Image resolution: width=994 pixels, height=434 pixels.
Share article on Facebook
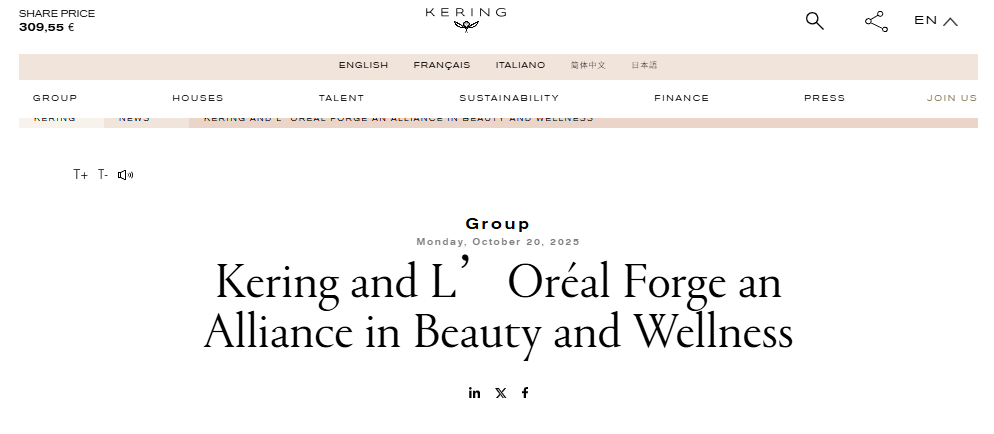click(x=525, y=393)
